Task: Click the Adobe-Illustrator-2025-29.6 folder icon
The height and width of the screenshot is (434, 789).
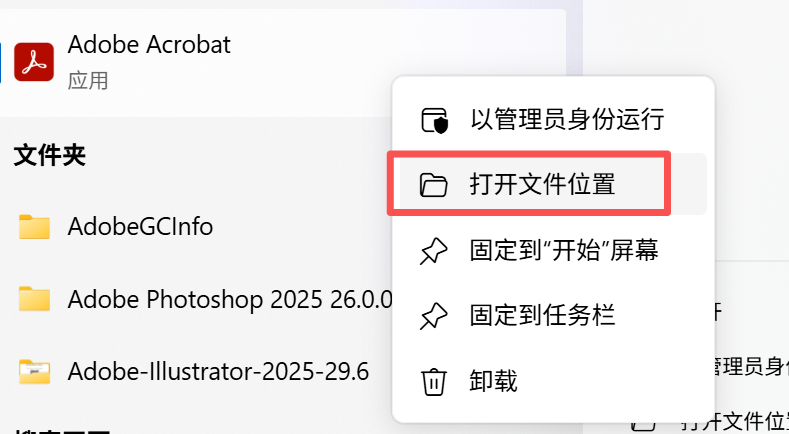Action: tap(34, 372)
